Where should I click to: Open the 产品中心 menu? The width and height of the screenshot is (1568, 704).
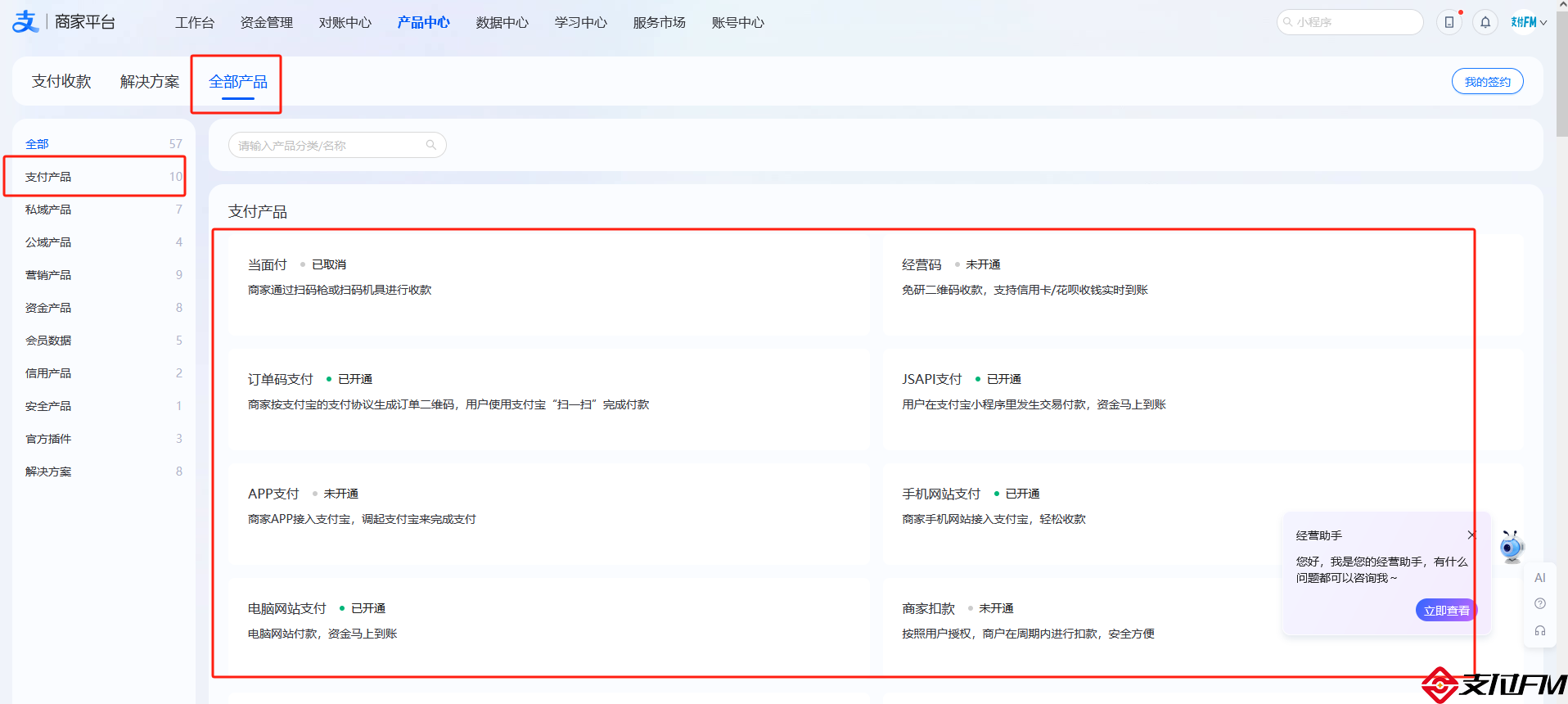pyautogui.click(x=423, y=23)
